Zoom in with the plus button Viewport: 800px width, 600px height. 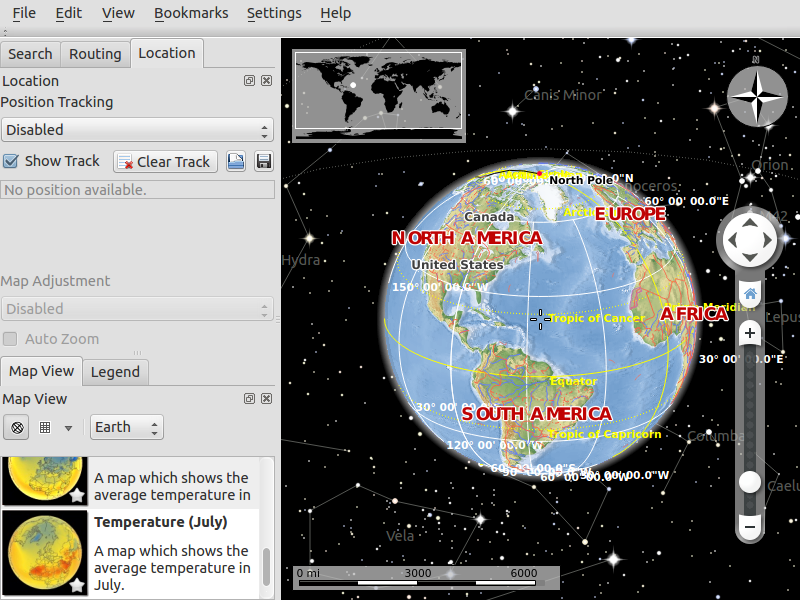(750, 333)
